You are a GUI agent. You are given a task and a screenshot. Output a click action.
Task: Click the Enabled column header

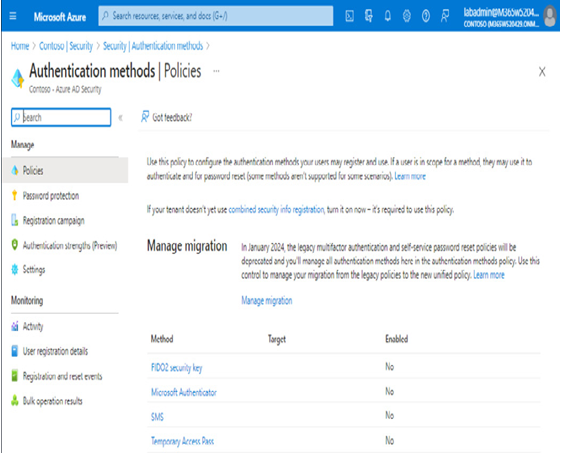[396, 339]
